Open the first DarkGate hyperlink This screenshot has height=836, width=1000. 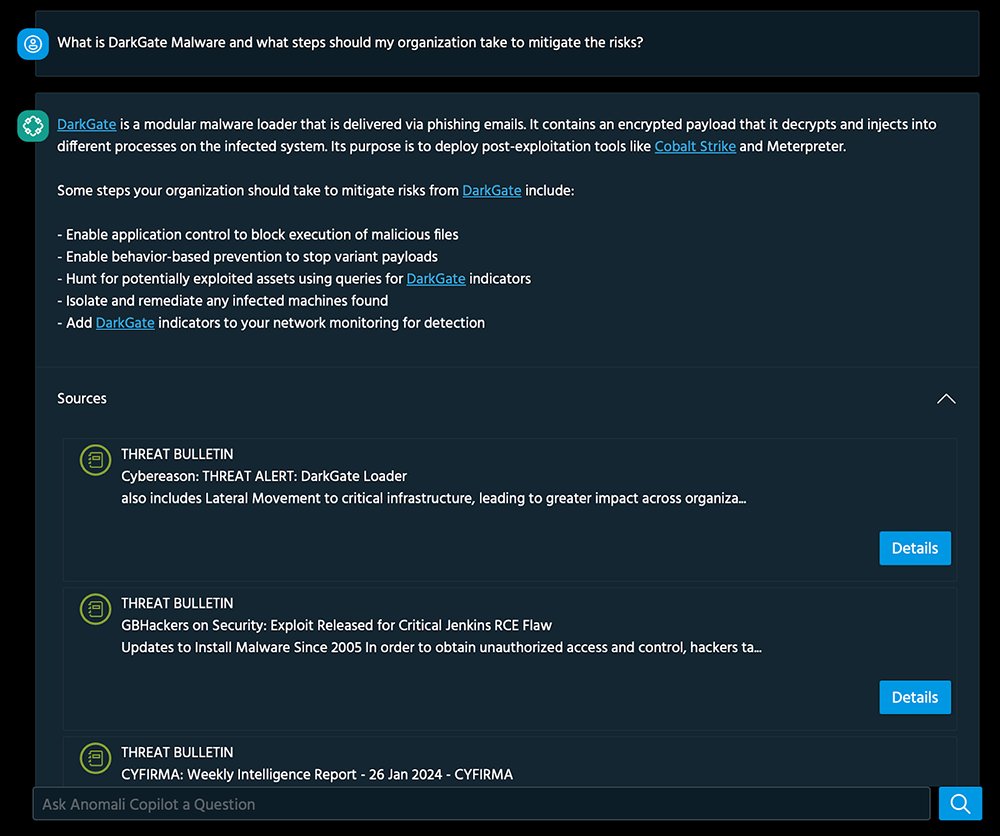tap(85, 124)
